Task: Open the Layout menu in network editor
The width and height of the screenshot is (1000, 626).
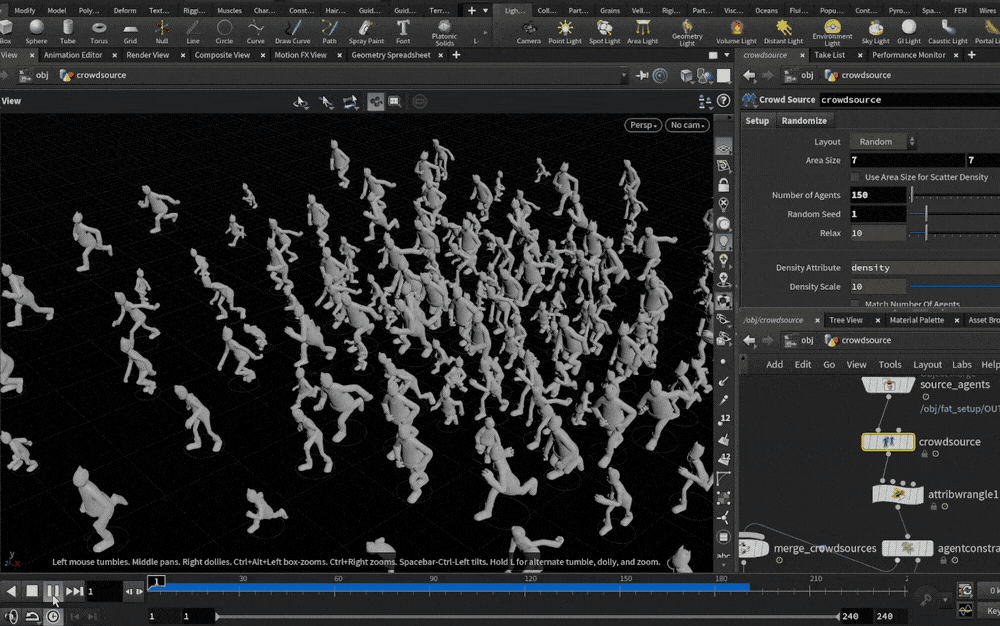Action: coord(927,365)
